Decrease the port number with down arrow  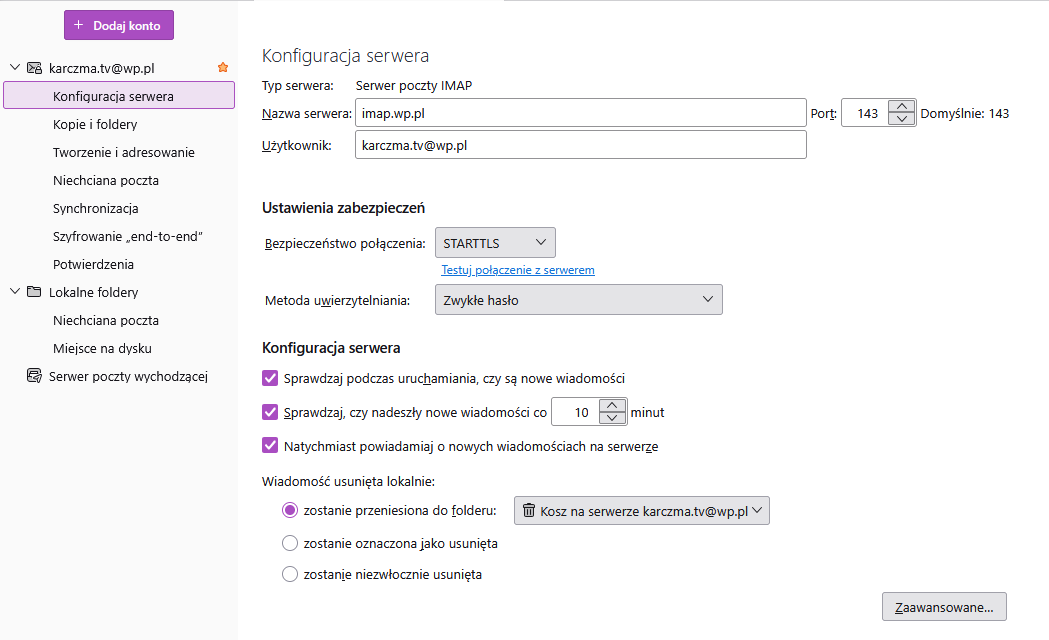click(902, 119)
